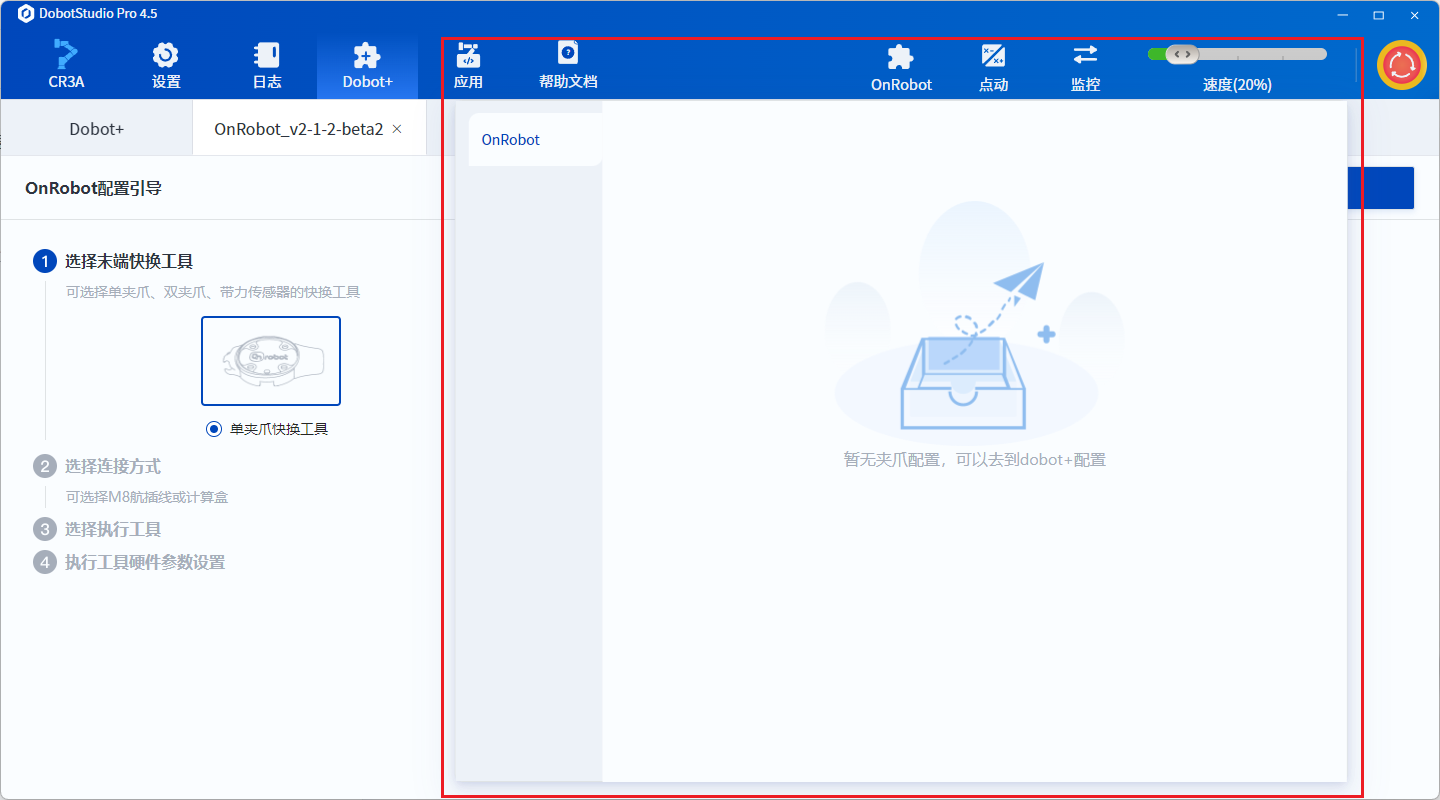Go to step 2 选择连接方式
The height and width of the screenshot is (800, 1440).
112,466
